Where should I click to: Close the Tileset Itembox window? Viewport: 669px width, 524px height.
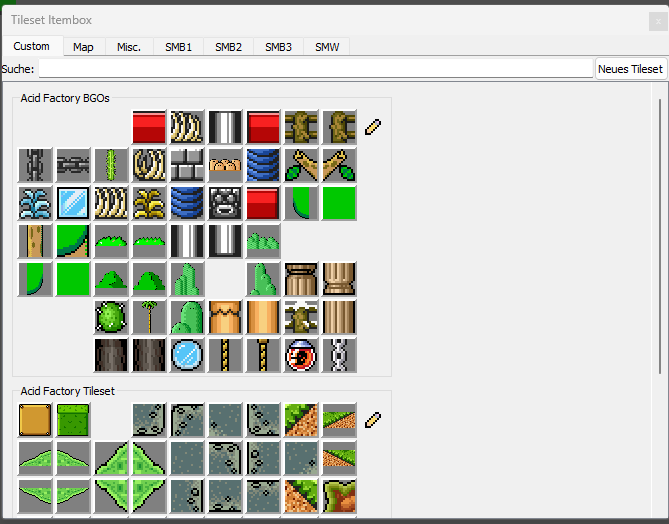tap(657, 21)
